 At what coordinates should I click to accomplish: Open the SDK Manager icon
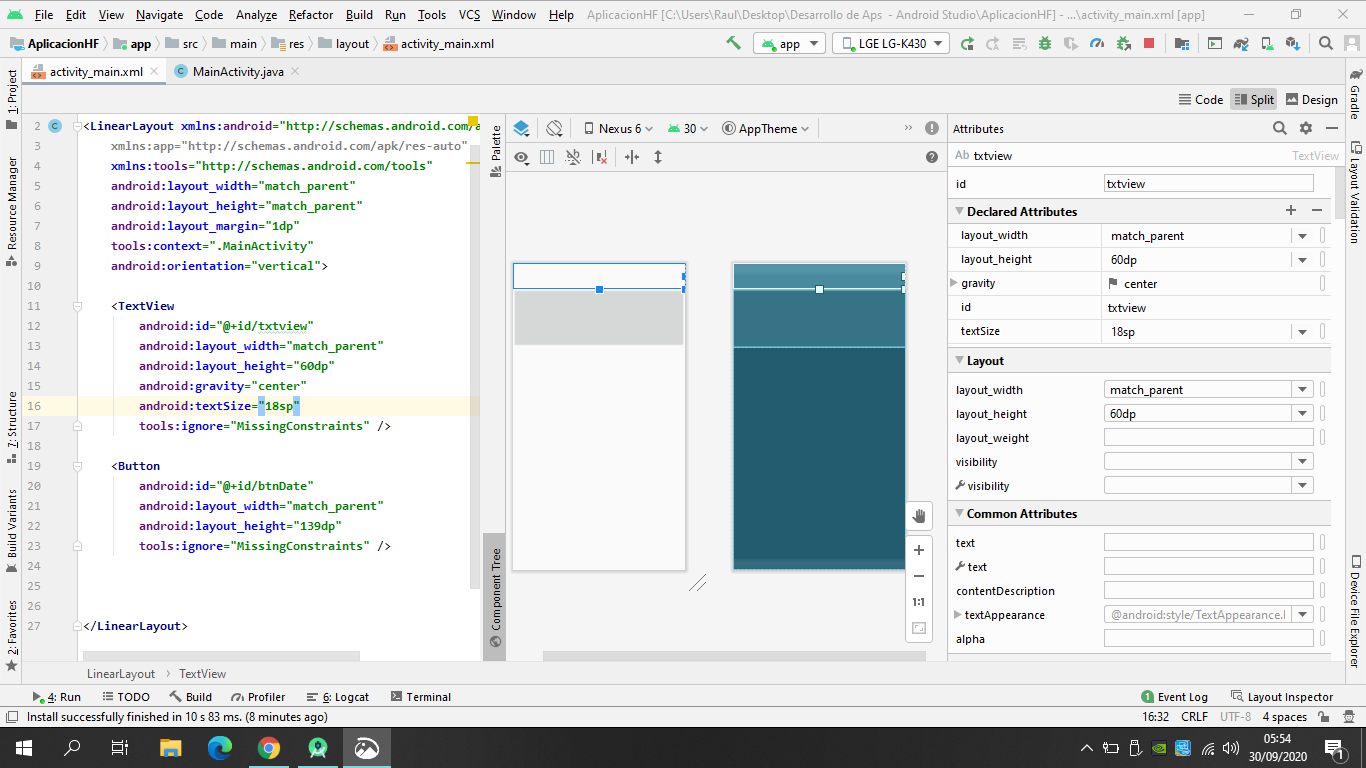coord(1293,43)
